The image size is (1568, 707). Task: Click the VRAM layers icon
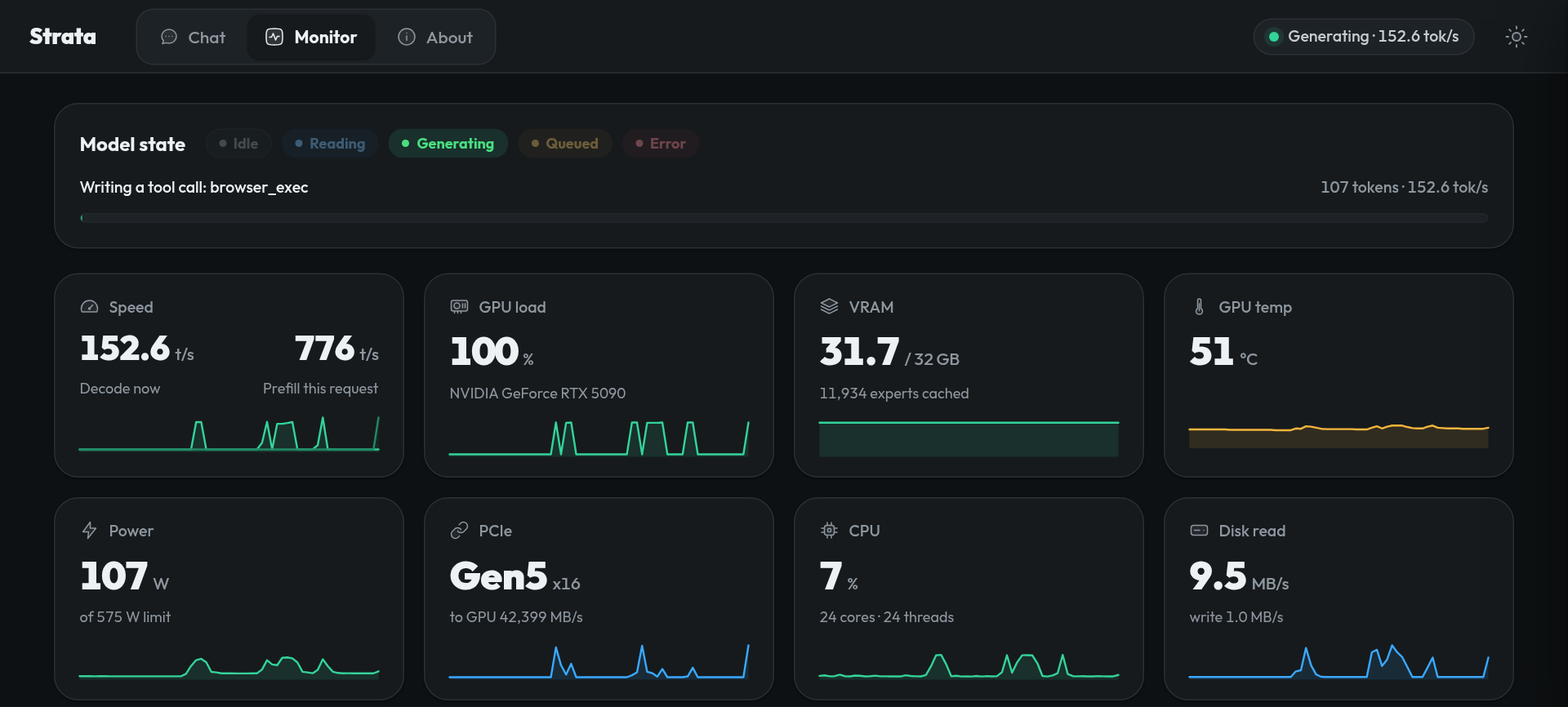(829, 307)
